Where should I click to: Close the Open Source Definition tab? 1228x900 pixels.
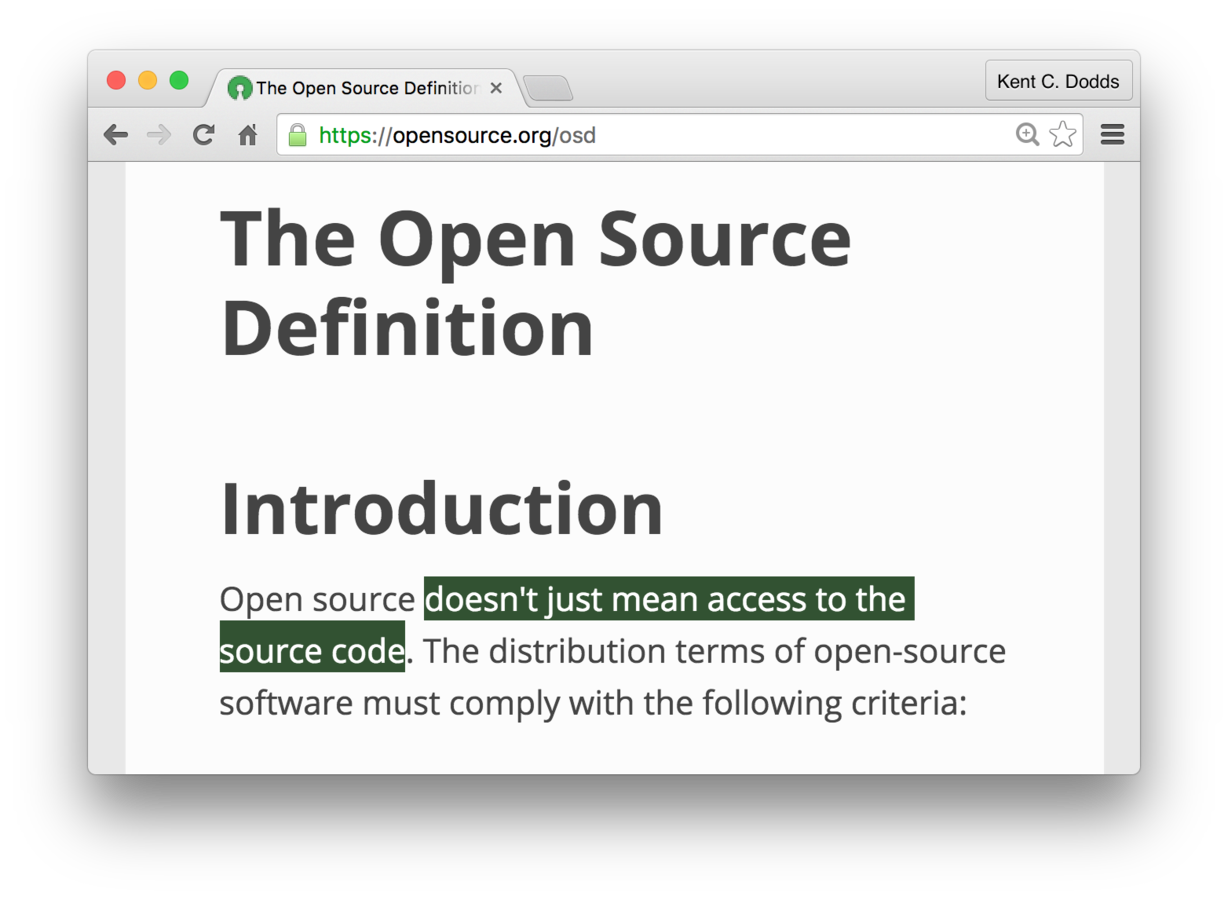click(x=496, y=88)
